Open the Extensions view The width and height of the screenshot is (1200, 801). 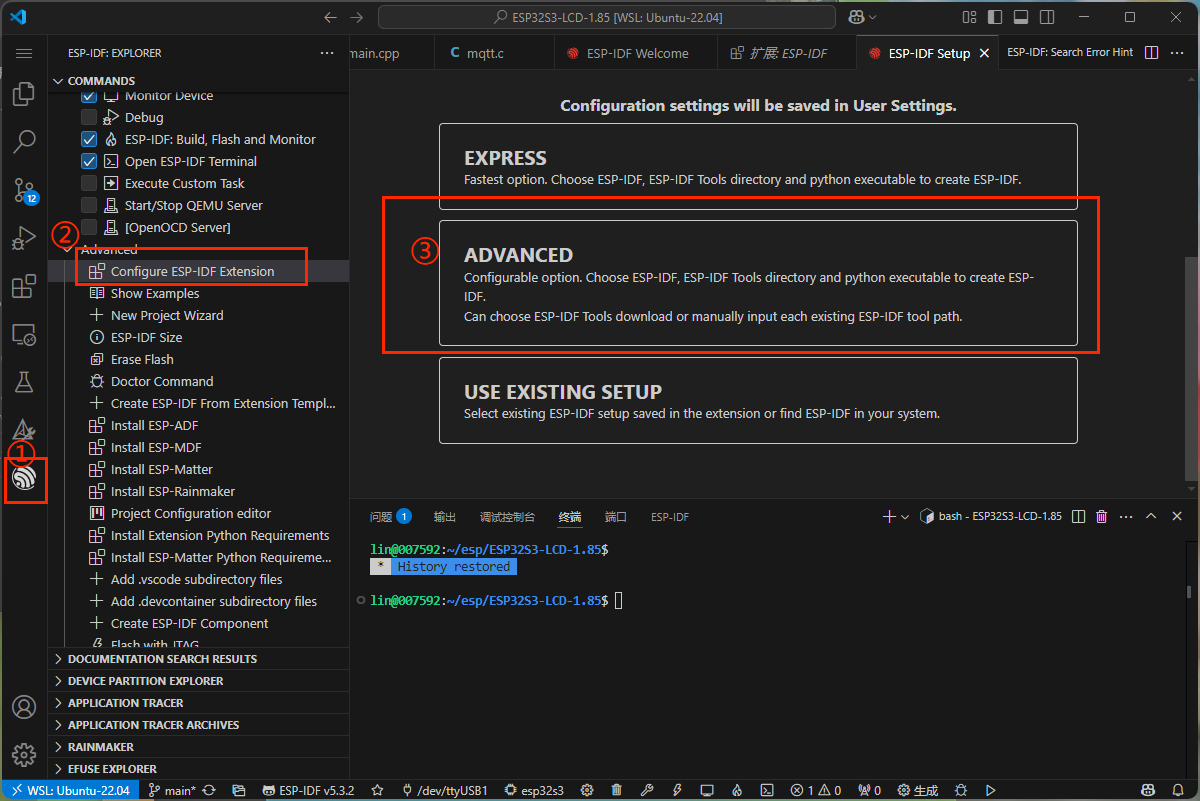(24, 286)
